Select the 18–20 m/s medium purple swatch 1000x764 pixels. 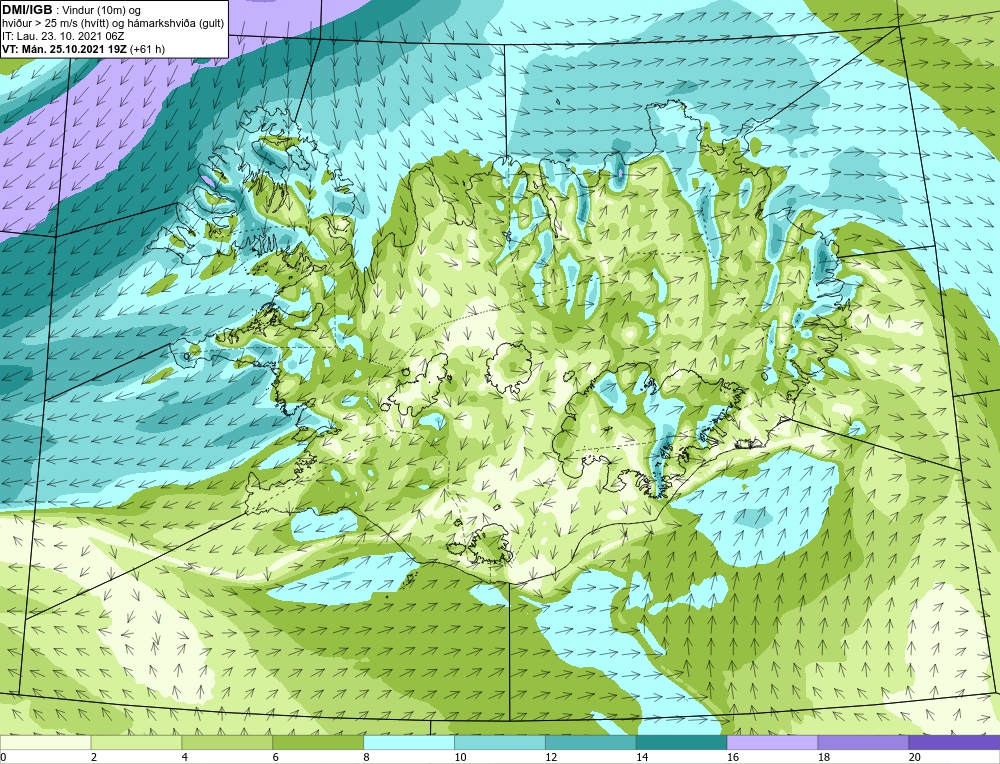click(x=863, y=742)
